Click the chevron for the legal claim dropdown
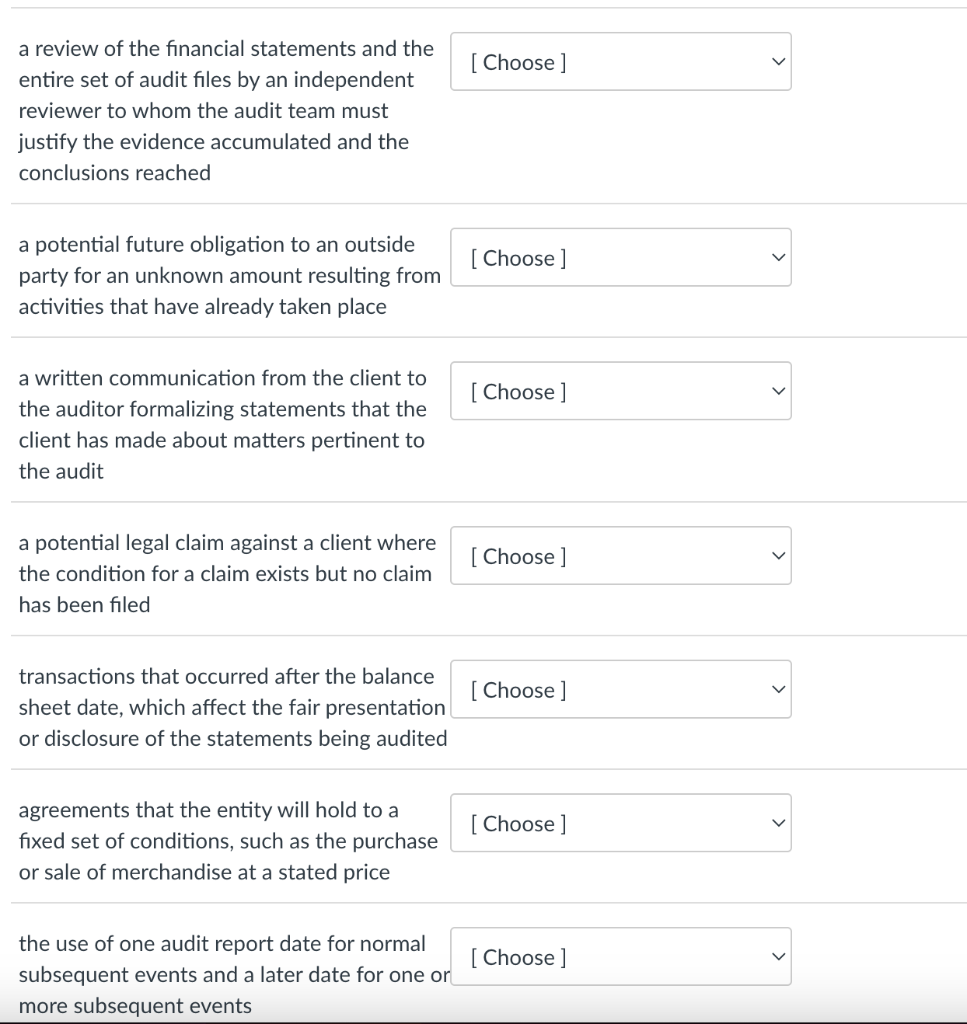The width and height of the screenshot is (967, 1024). coord(779,556)
